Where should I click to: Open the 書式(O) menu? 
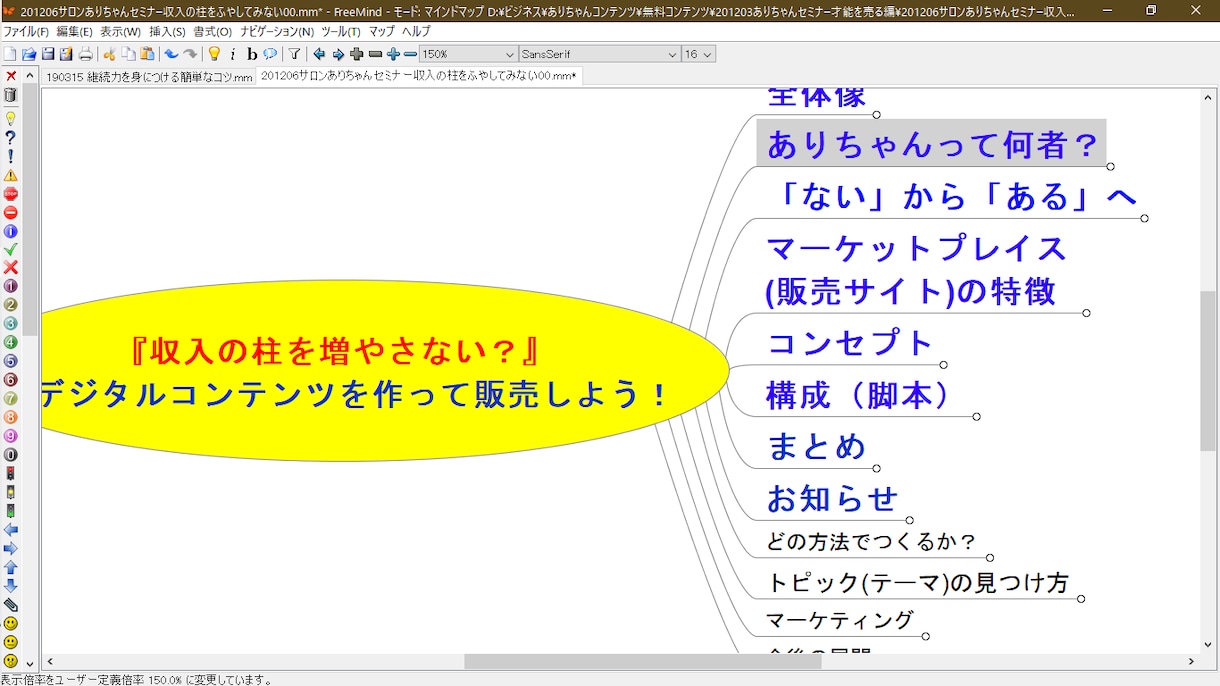pos(213,32)
